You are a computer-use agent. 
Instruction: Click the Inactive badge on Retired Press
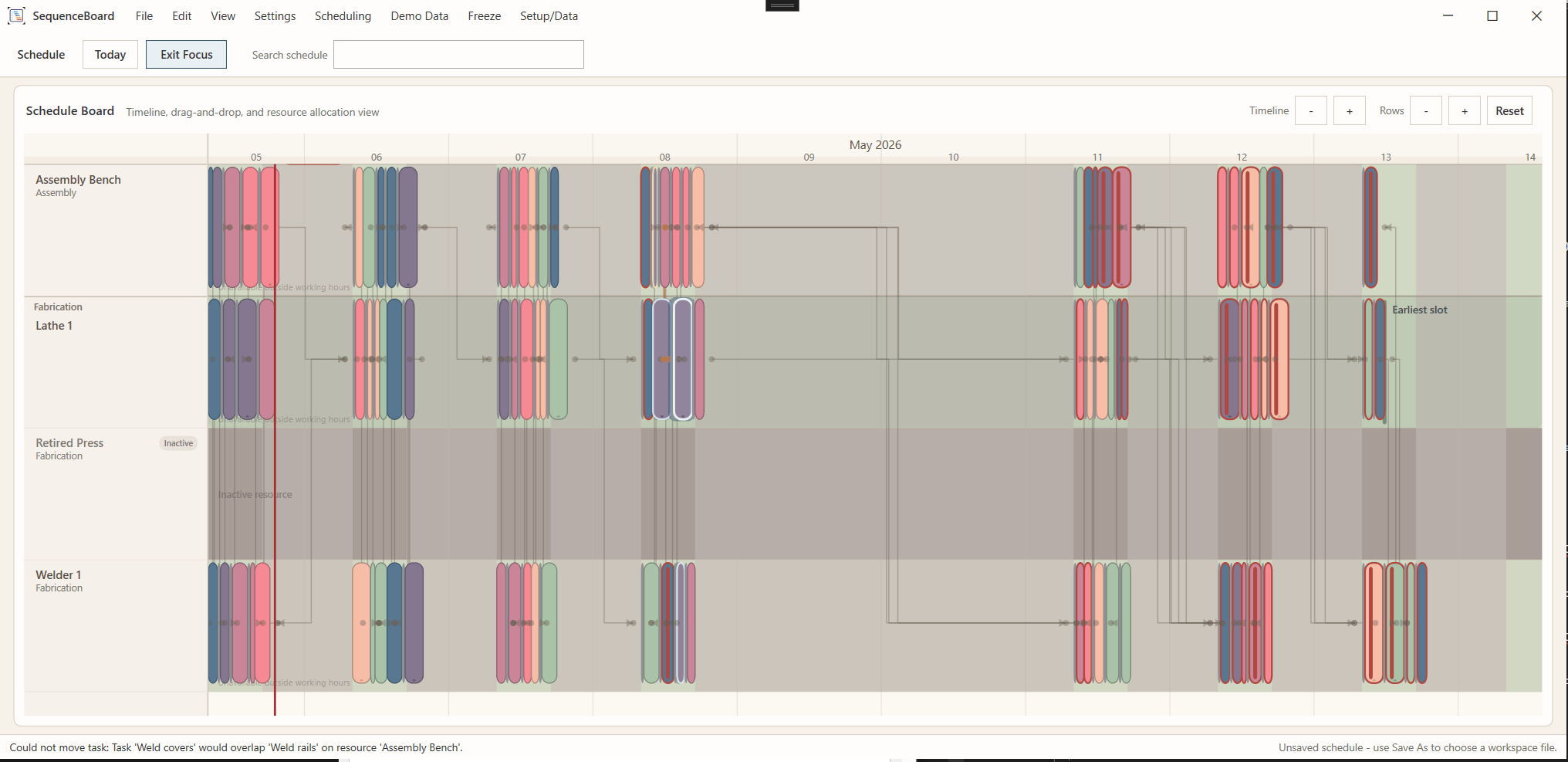[x=178, y=443]
